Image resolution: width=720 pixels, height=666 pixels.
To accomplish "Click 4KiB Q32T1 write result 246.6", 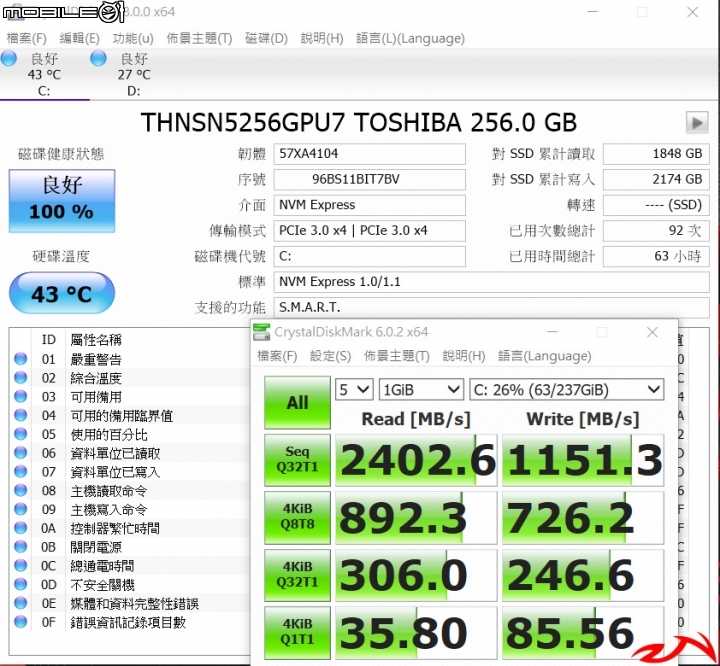I will point(583,575).
